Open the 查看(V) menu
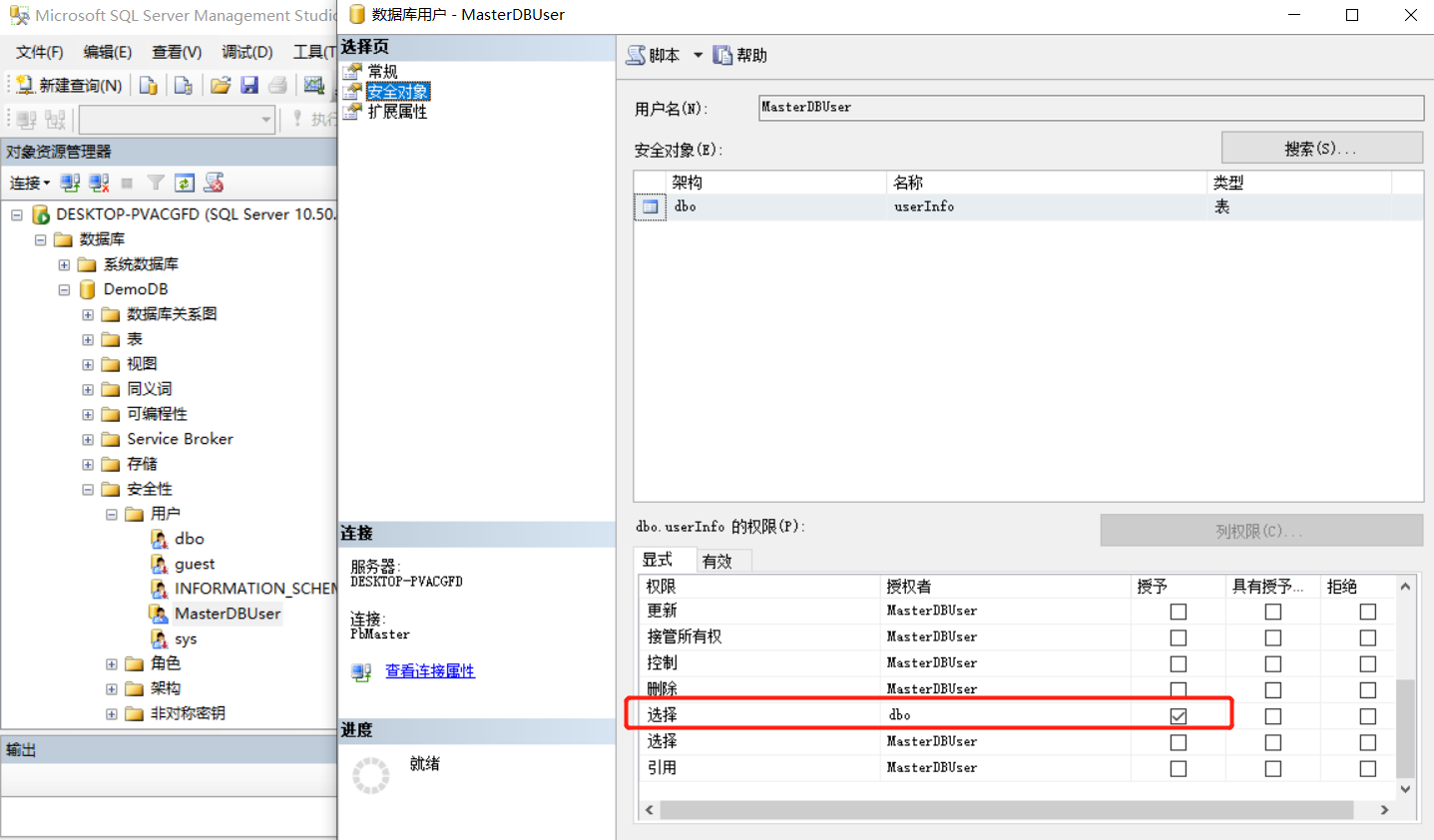This screenshot has width=1434, height=840. click(176, 52)
